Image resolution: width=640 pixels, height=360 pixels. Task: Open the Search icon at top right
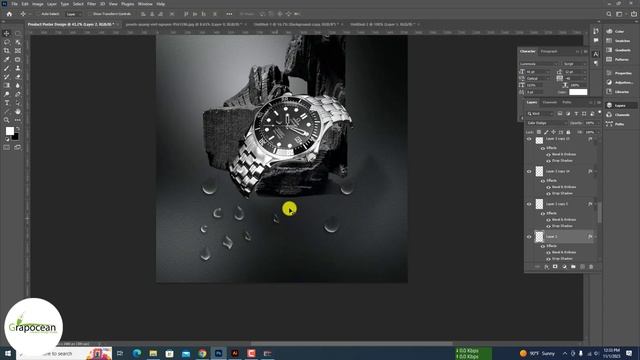tap(609, 14)
